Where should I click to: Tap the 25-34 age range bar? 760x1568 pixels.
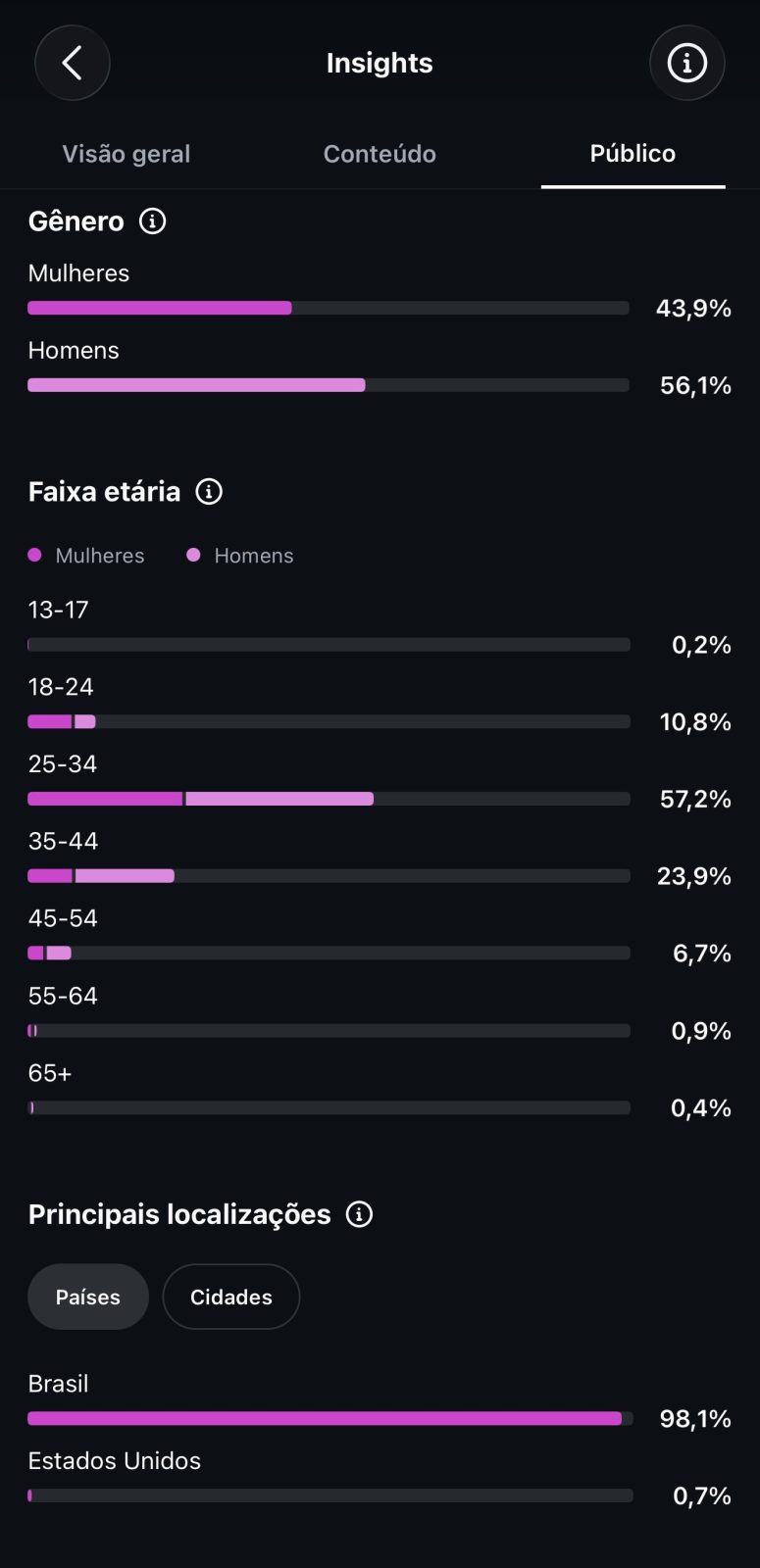coord(329,799)
